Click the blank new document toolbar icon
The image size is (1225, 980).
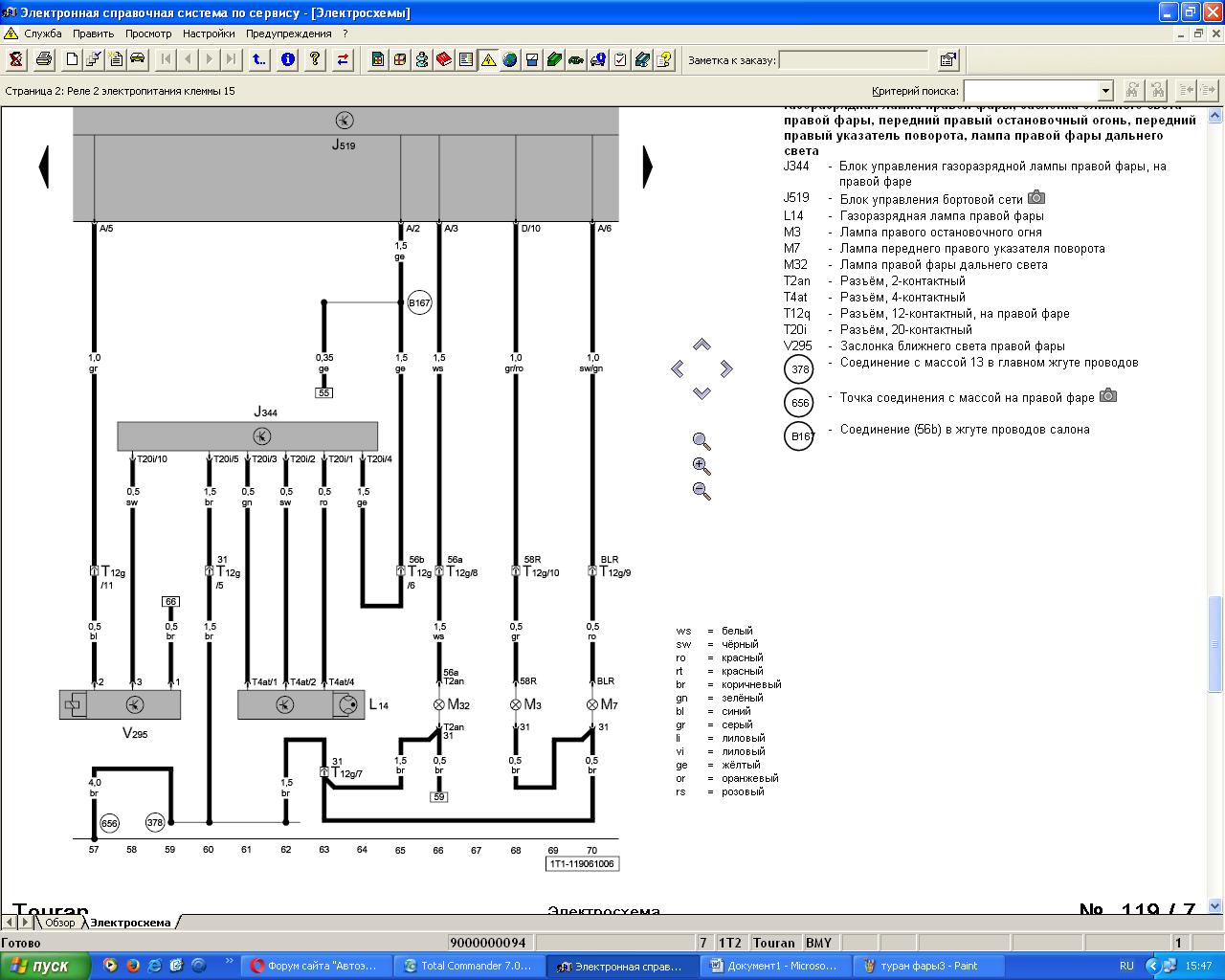(72, 59)
